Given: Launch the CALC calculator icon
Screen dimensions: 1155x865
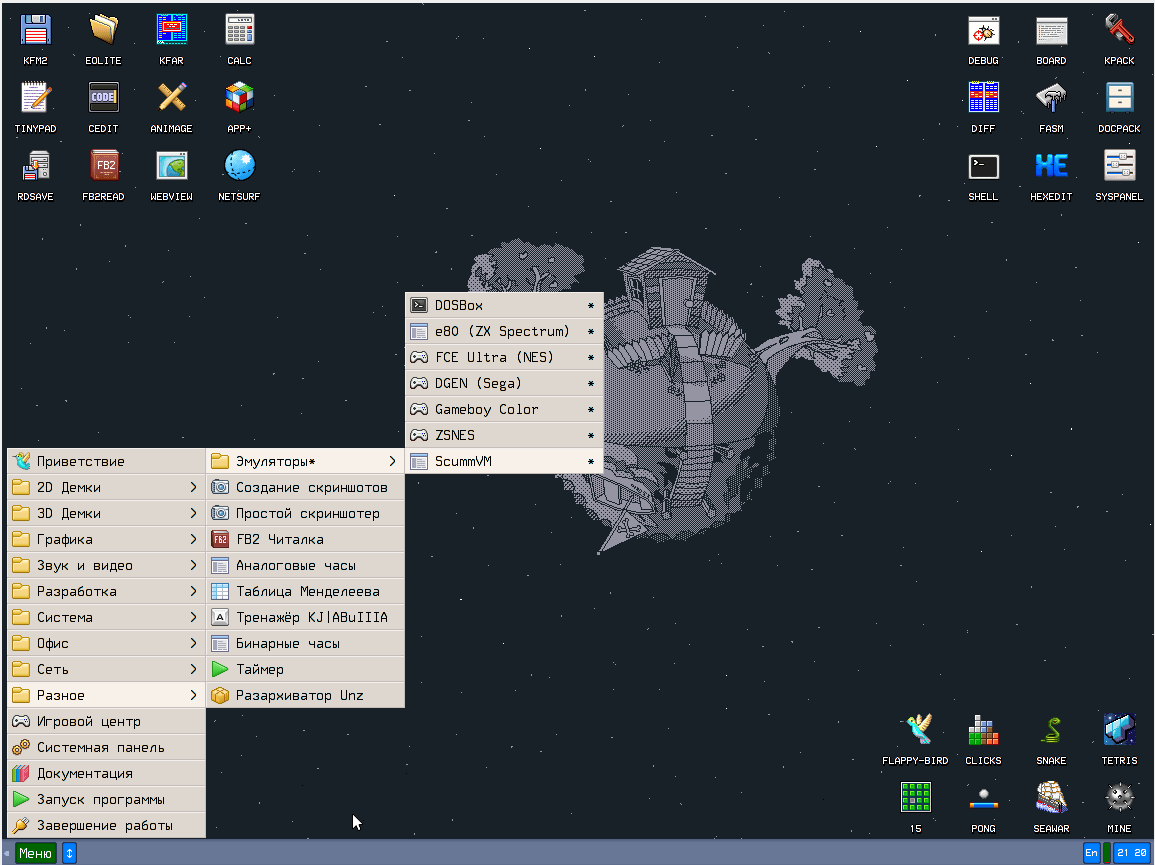Looking at the screenshot, I should (239, 31).
